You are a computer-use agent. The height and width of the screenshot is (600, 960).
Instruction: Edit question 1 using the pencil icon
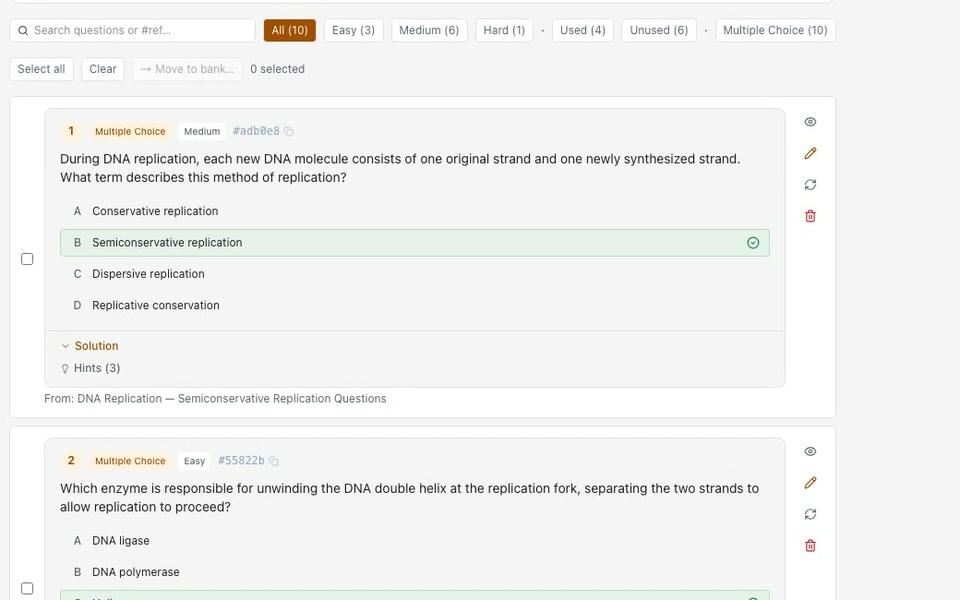[x=810, y=153]
